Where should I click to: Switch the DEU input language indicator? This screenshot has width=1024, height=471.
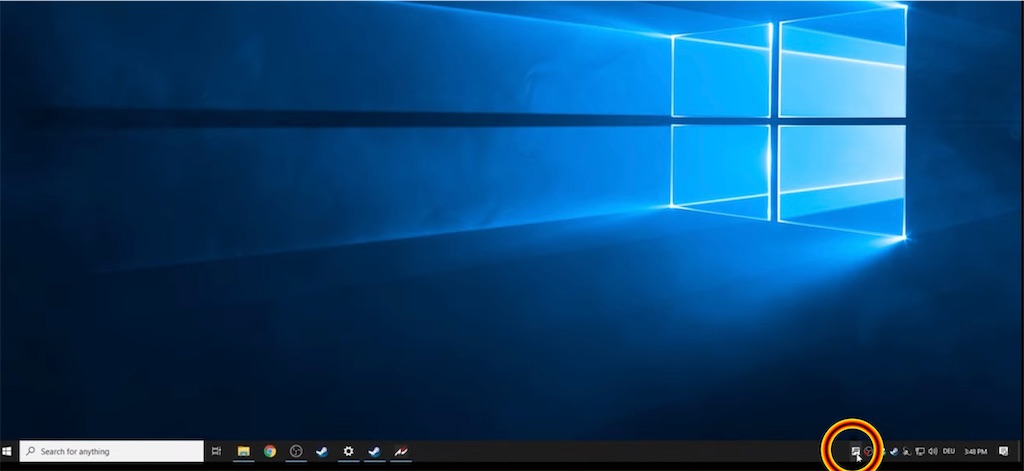coord(949,451)
